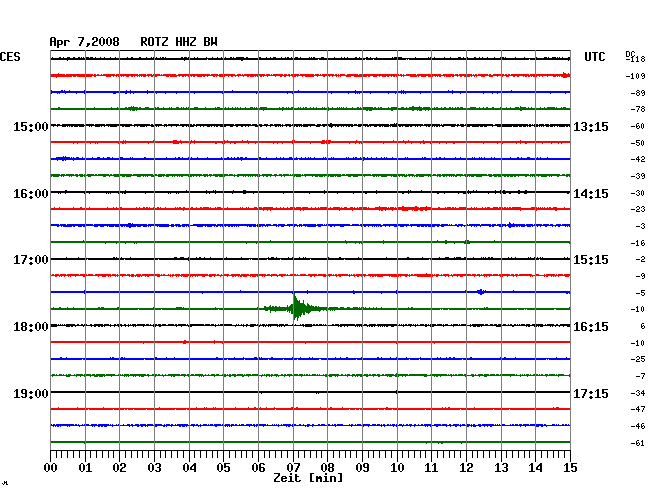Select the -2 DC offset value
This screenshot has width=650, height=494.
(x=640, y=259)
